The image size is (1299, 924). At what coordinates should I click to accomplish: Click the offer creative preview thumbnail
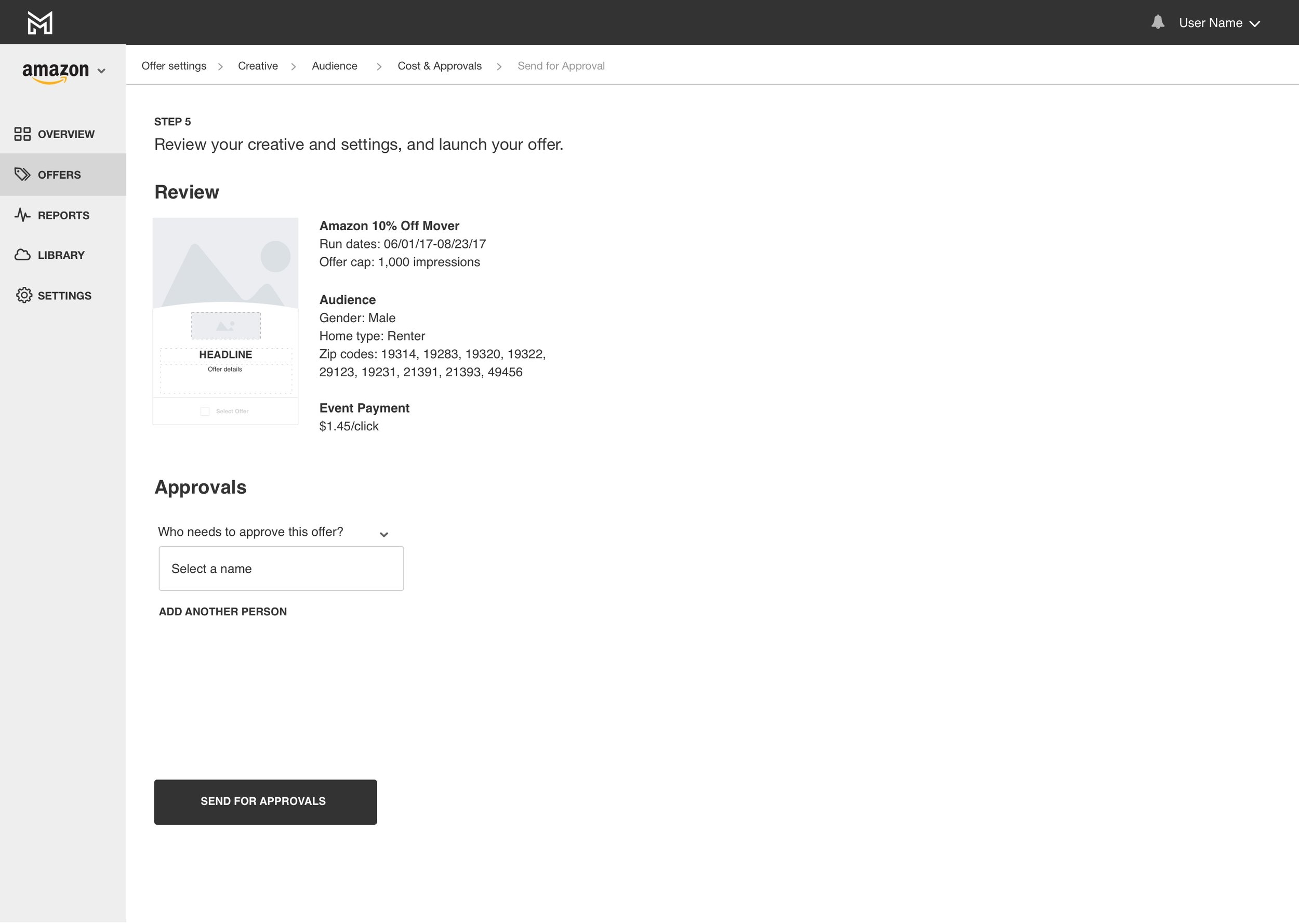click(x=225, y=321)
